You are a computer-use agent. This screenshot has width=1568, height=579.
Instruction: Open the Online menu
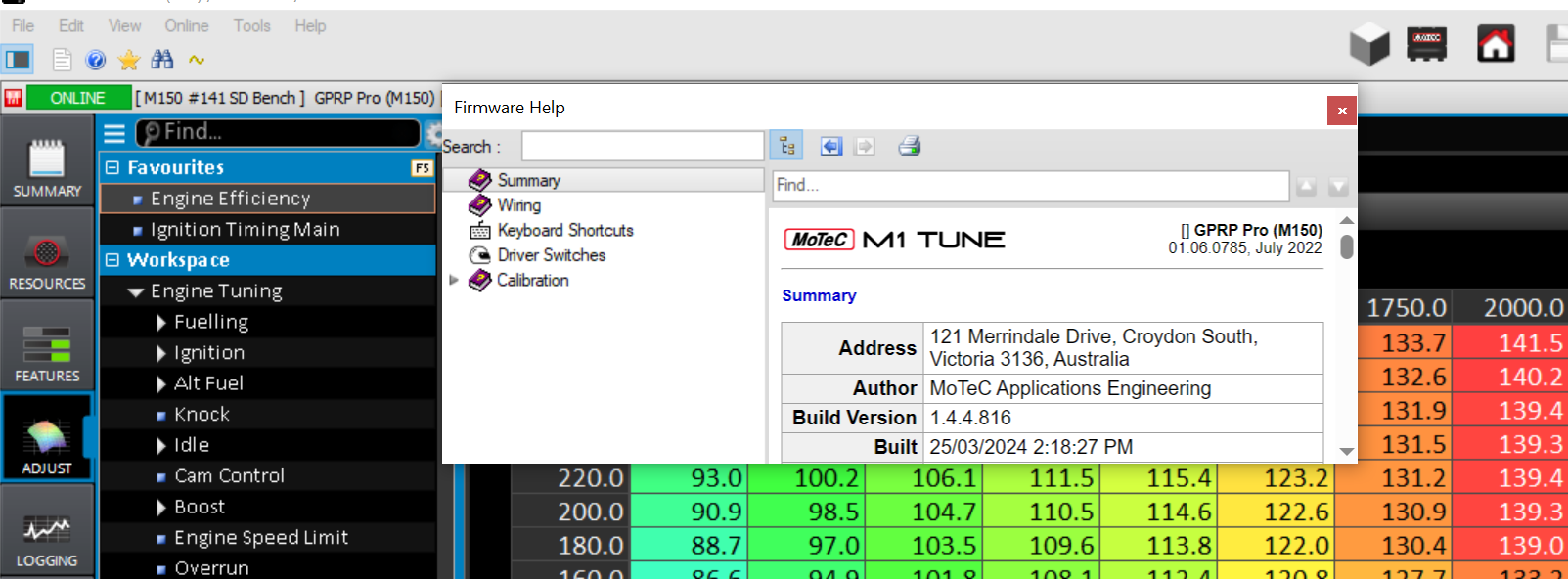click(186, 25)
